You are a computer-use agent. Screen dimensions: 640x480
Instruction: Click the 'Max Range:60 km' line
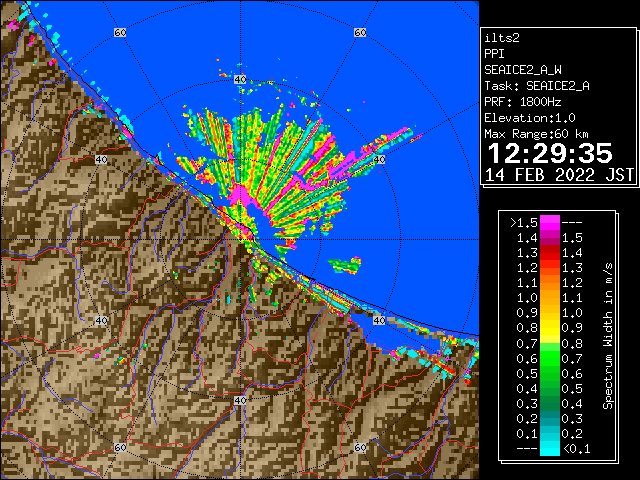point(536,134)
